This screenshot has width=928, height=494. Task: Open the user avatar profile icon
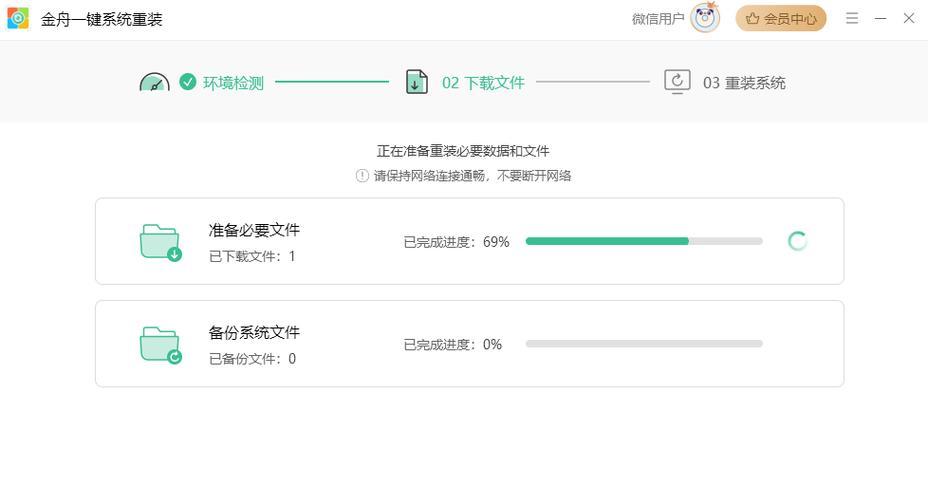pos(705,18)
